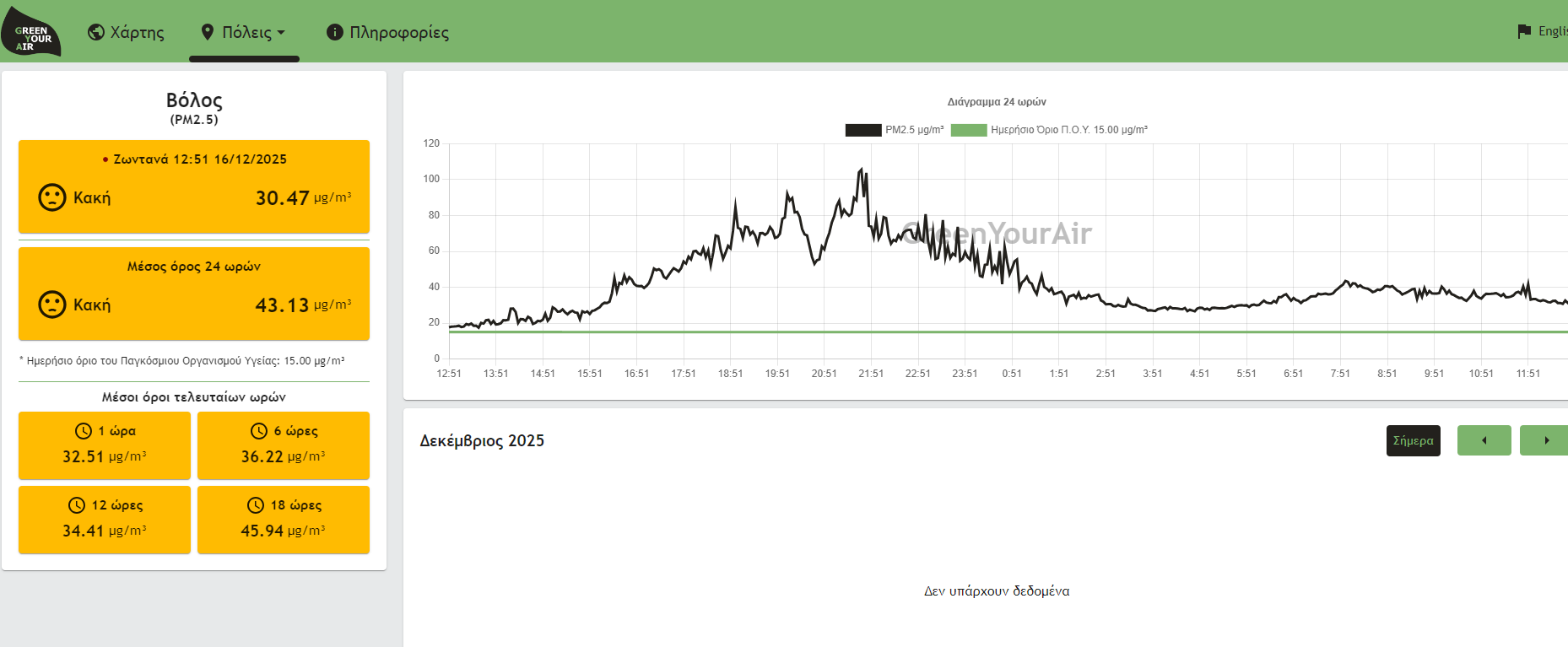Click the info icon beside Πληροφορίες

pos(335,32)
